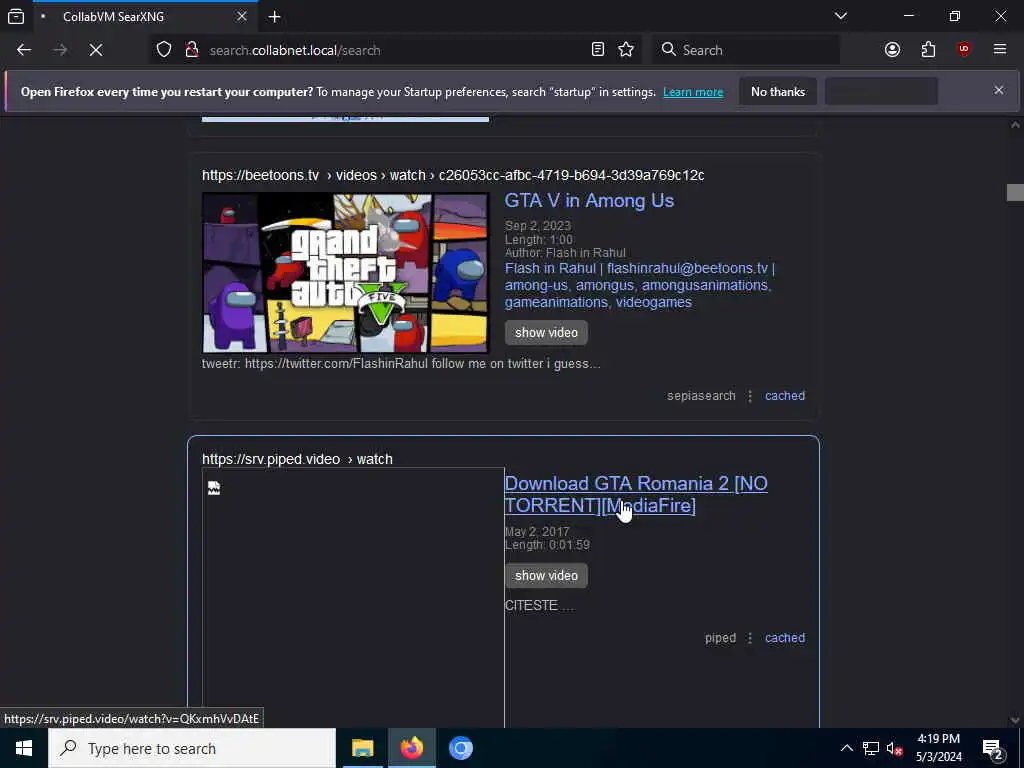
Task: Open the uBlock Origin extension icon
Action: [964, 50]
